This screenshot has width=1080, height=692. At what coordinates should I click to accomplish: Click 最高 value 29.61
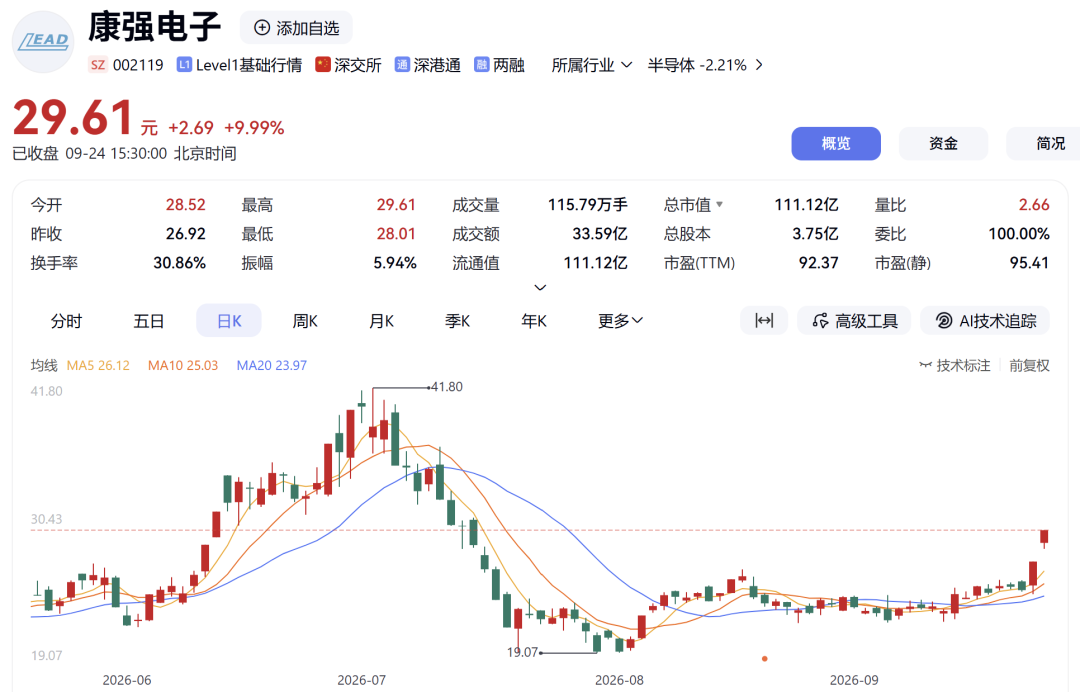pos(396,205)
